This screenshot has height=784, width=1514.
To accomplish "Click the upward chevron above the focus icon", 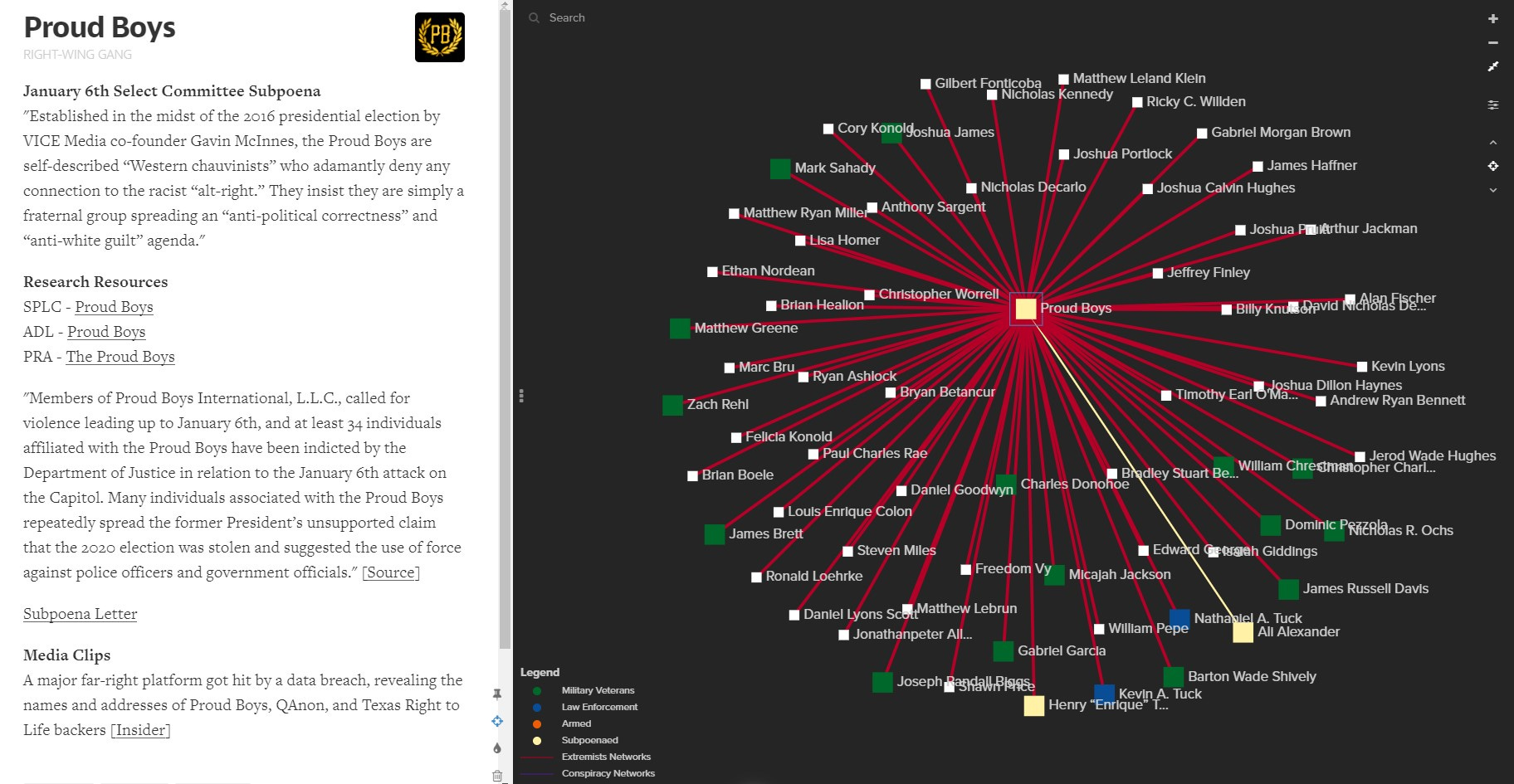I will coord(1492,143).
